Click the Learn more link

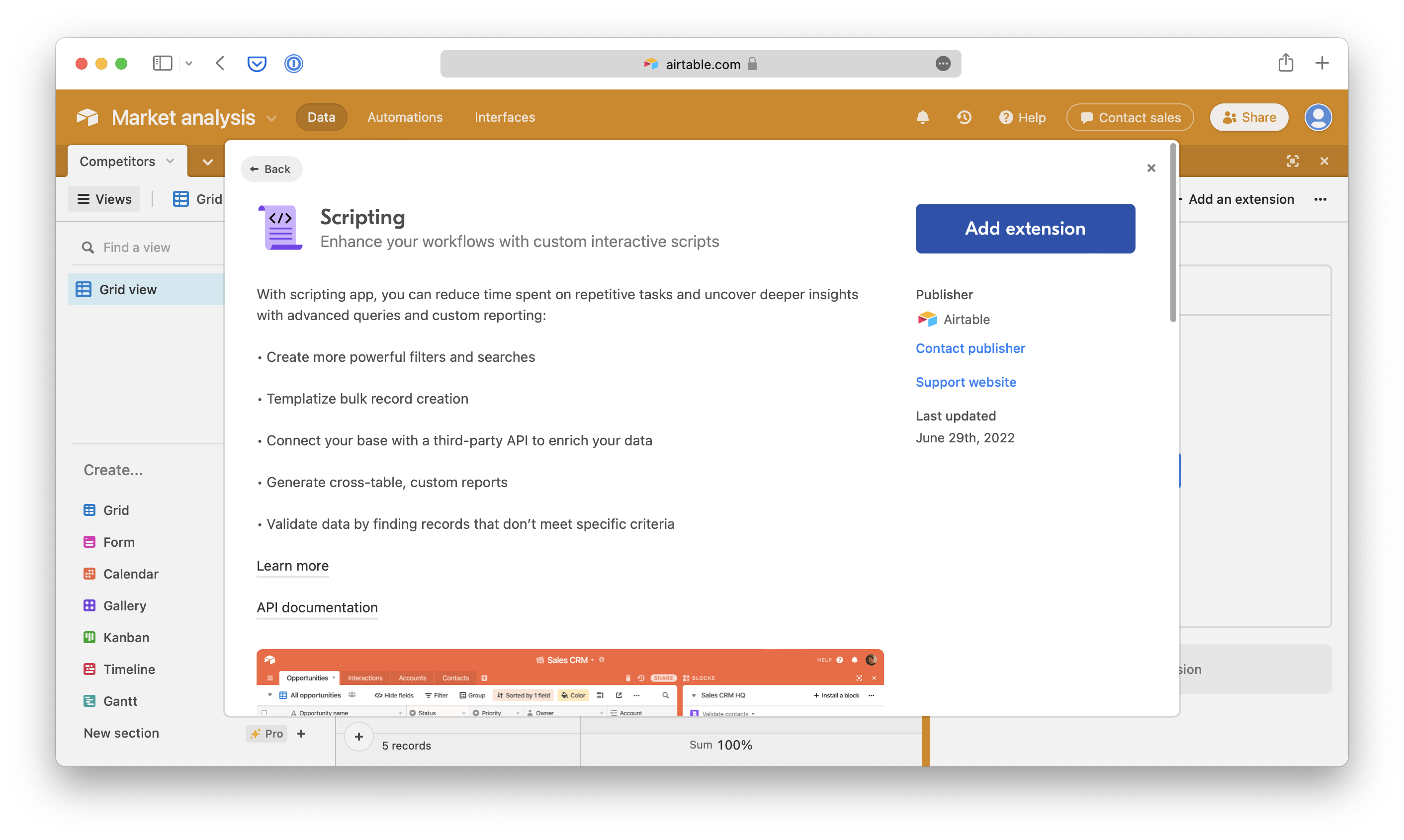(x=292, y=565)
